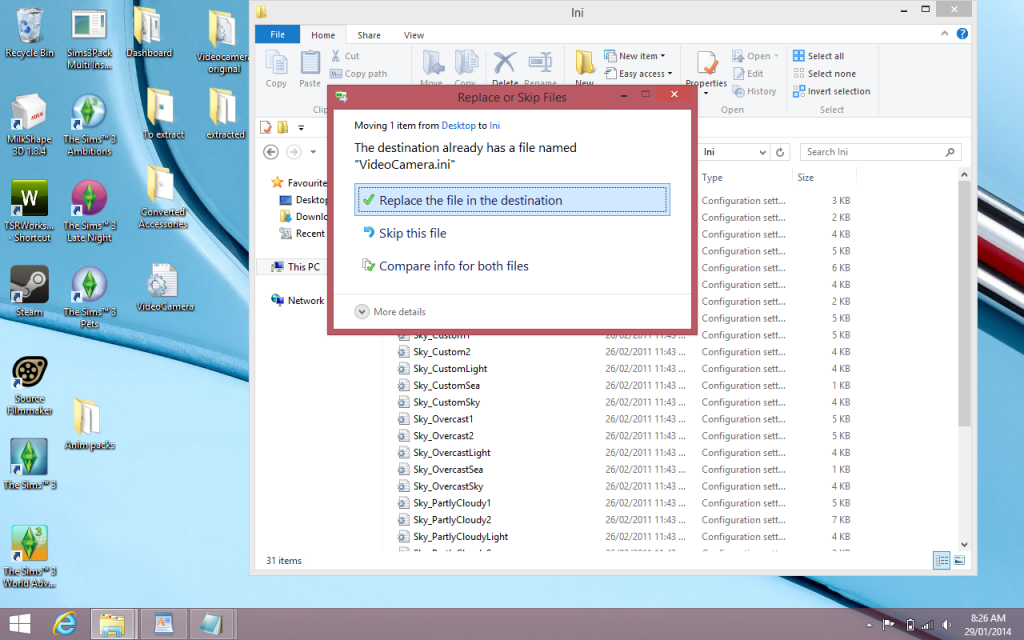Click the Size column header

806,178
